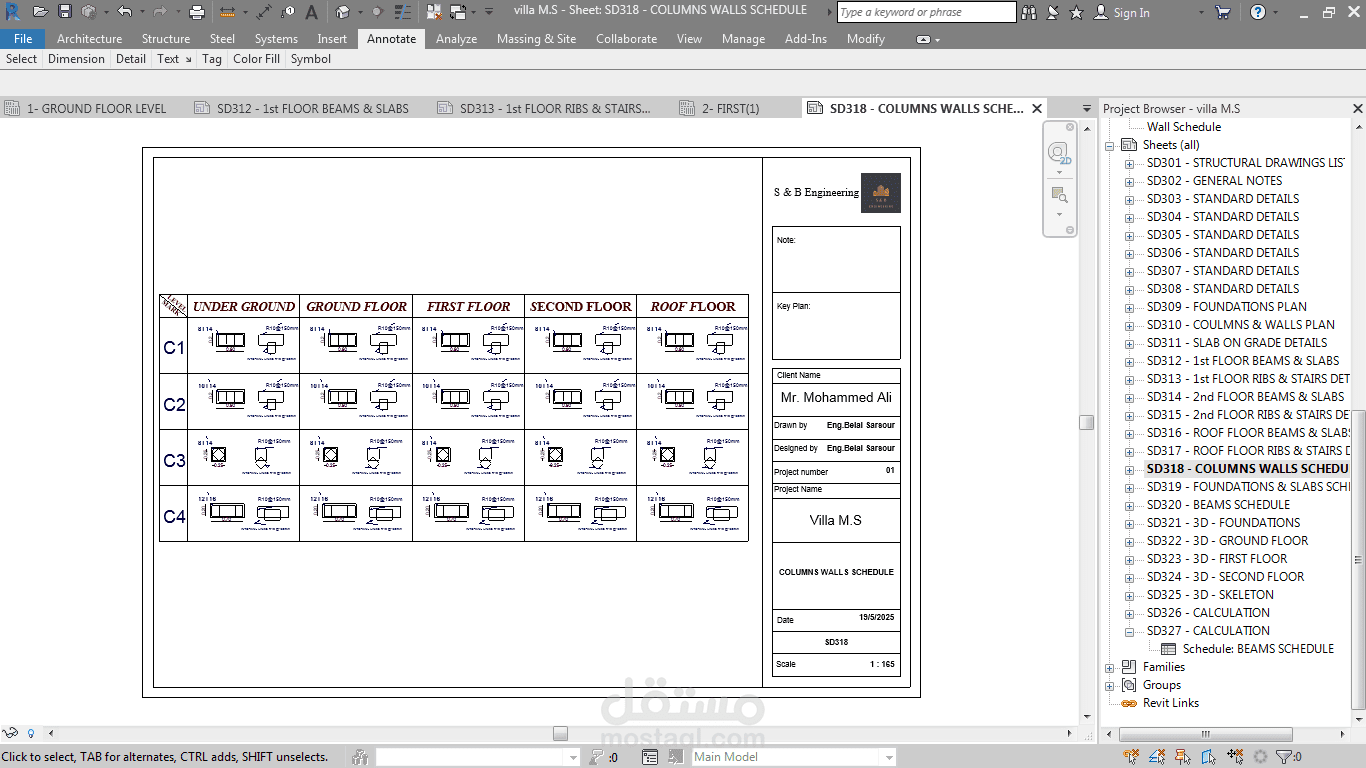Click the keyword search input field

(926, 12)
